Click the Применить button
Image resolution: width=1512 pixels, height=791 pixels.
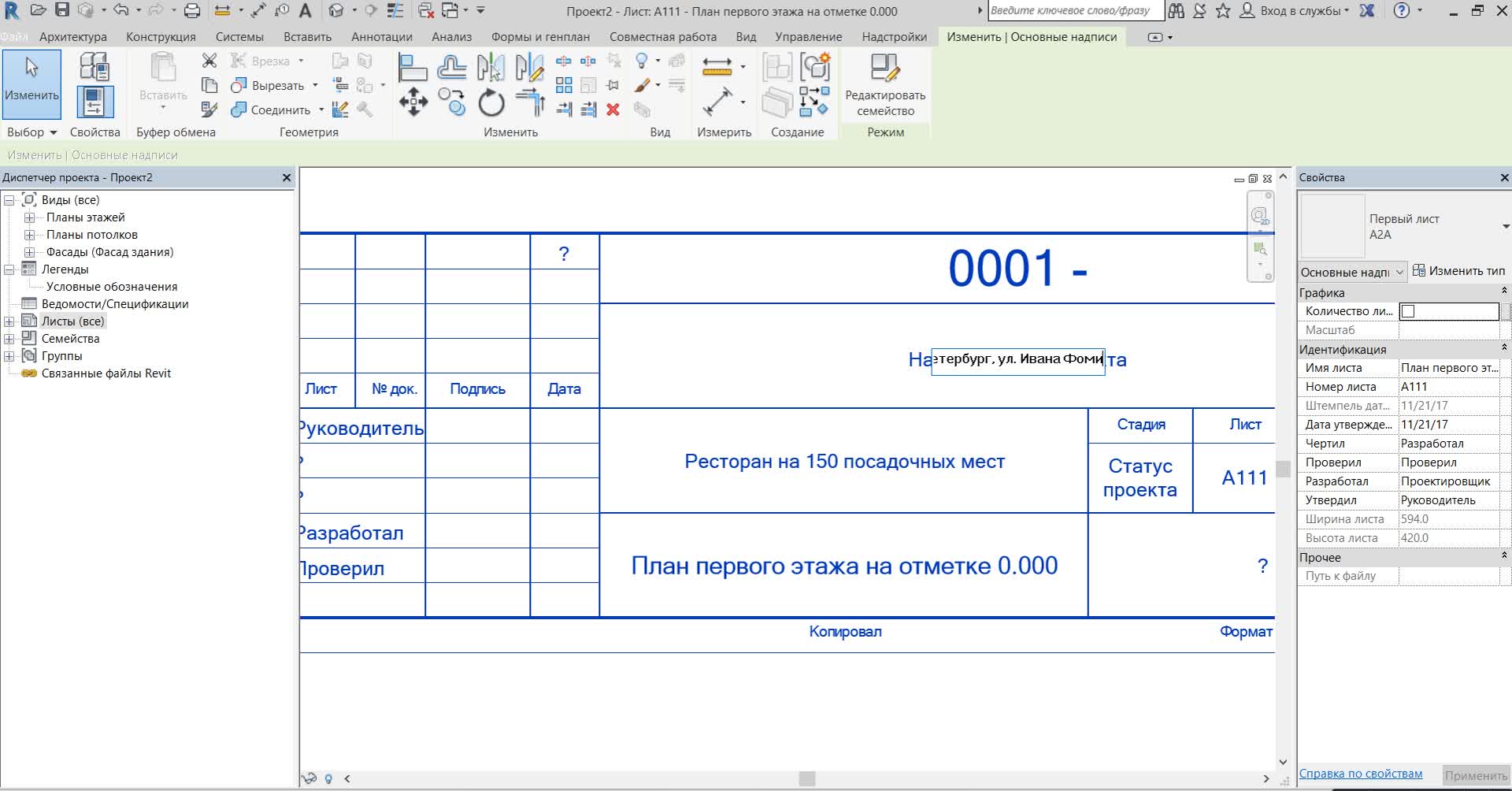(x=1476, y=776)
